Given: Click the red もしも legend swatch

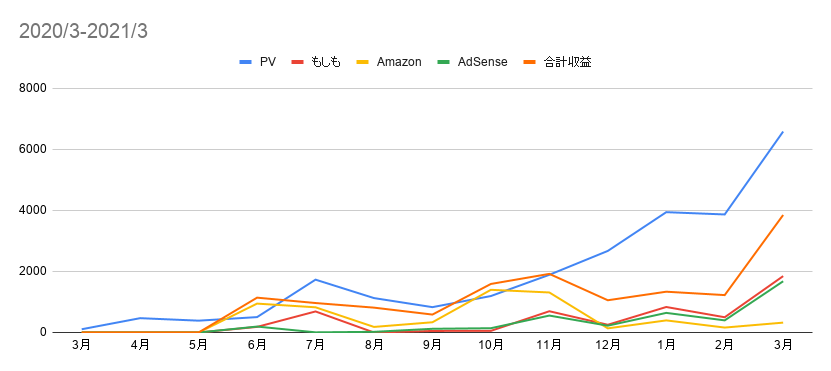Looking at the screenshot, I should pos(297,62).
